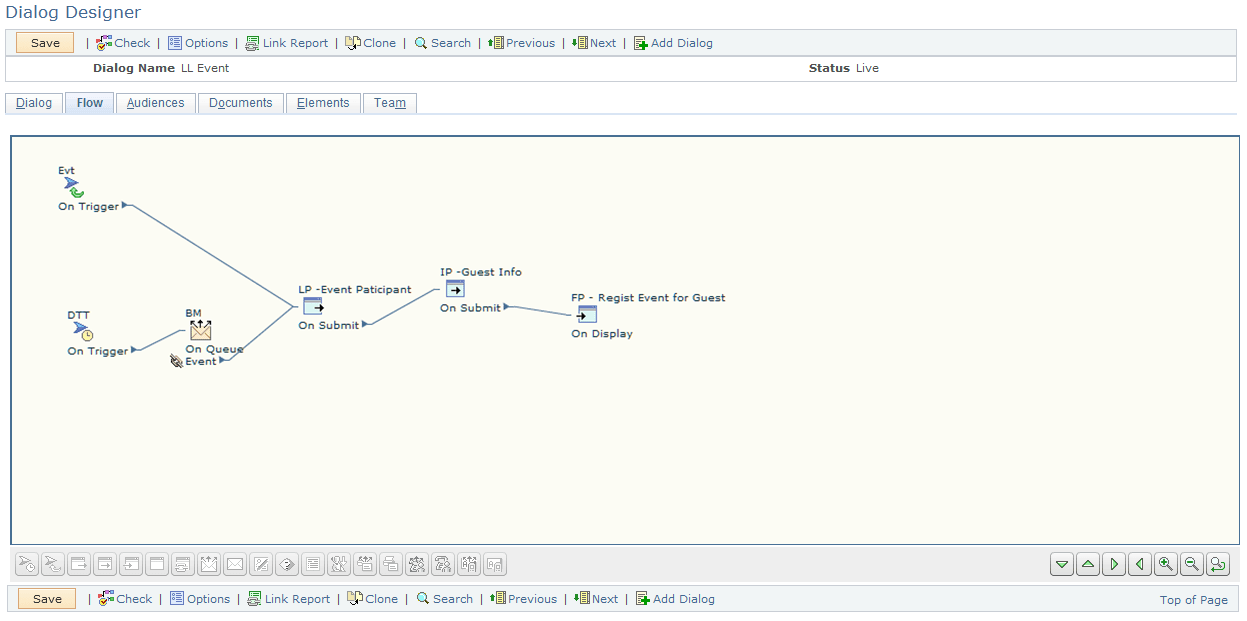The height and width of the screenshot is (621, 1247).
Task: Click the pan down arrow icon
Action: click(1062, 564)
